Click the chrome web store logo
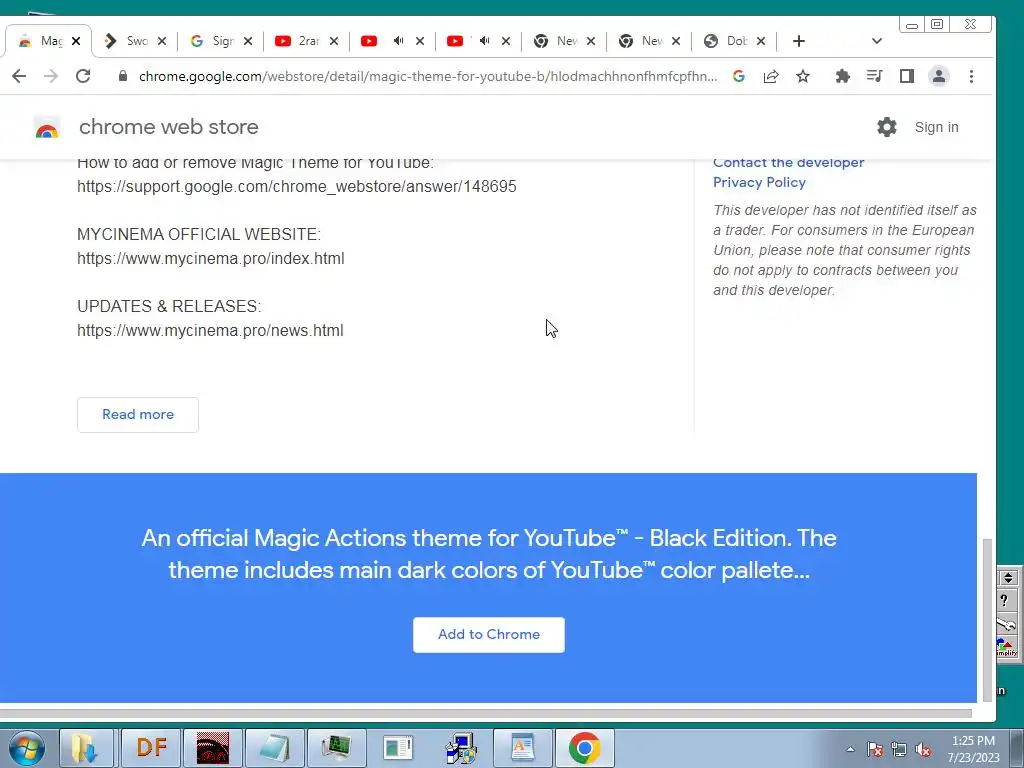The width and height of the screenshot is (1024, 768). click(46, 127)
